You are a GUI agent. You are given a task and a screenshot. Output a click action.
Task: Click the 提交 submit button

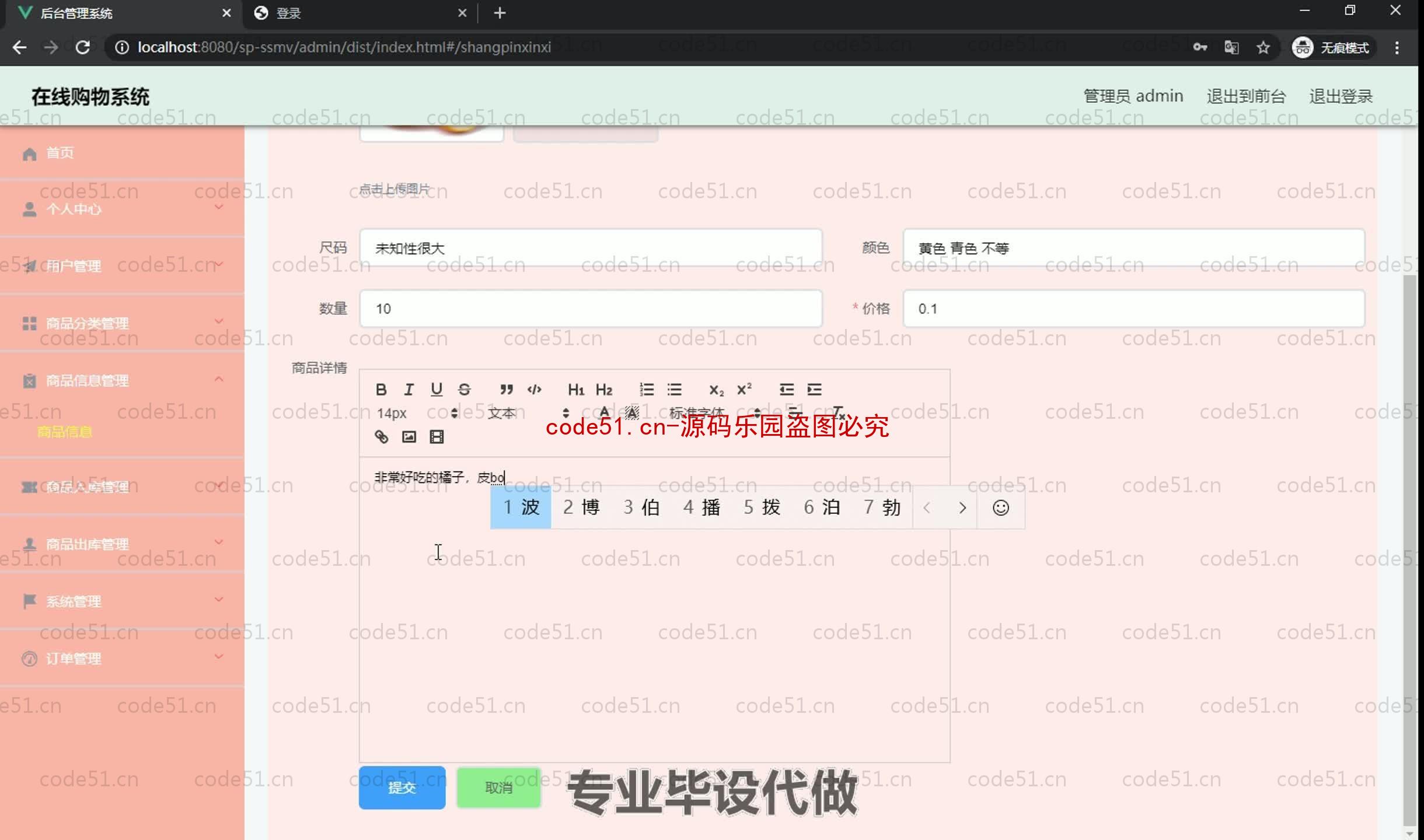(402, 787)
